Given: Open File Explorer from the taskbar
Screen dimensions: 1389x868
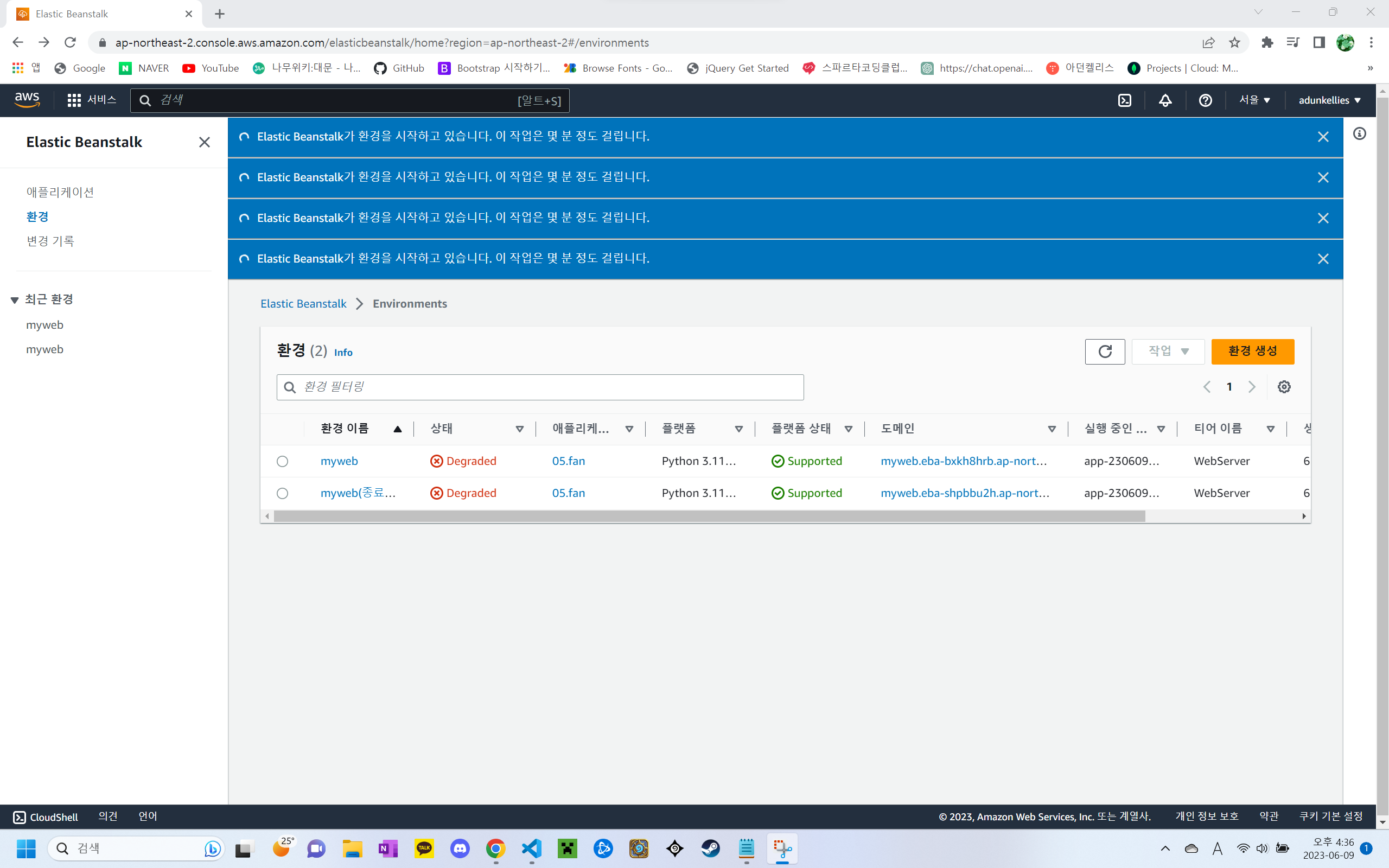Looking at the screenshot, I should pyautogui.click(x=353, y=848).
